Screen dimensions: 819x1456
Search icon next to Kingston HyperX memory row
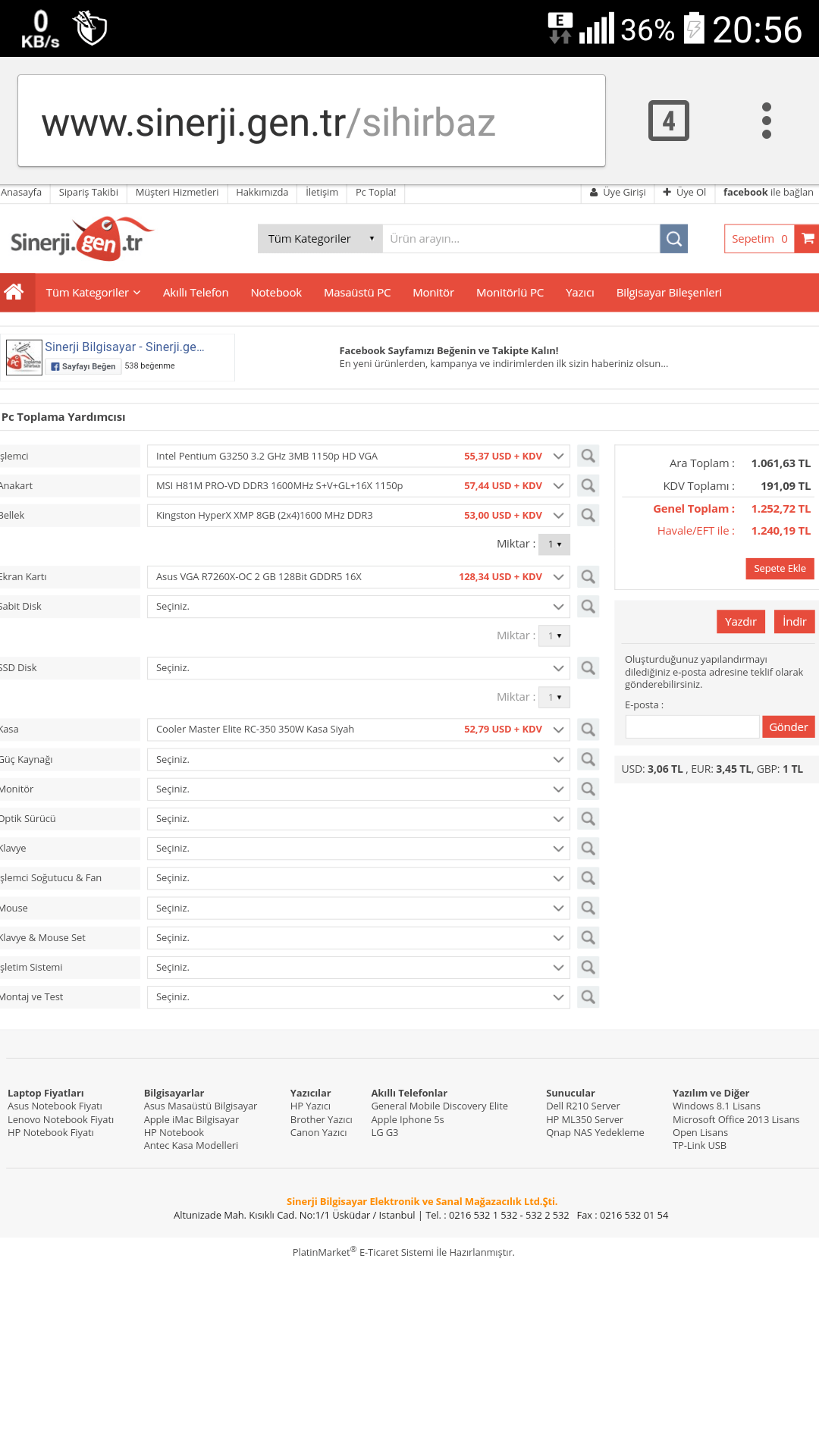click(x=588, y=516)
